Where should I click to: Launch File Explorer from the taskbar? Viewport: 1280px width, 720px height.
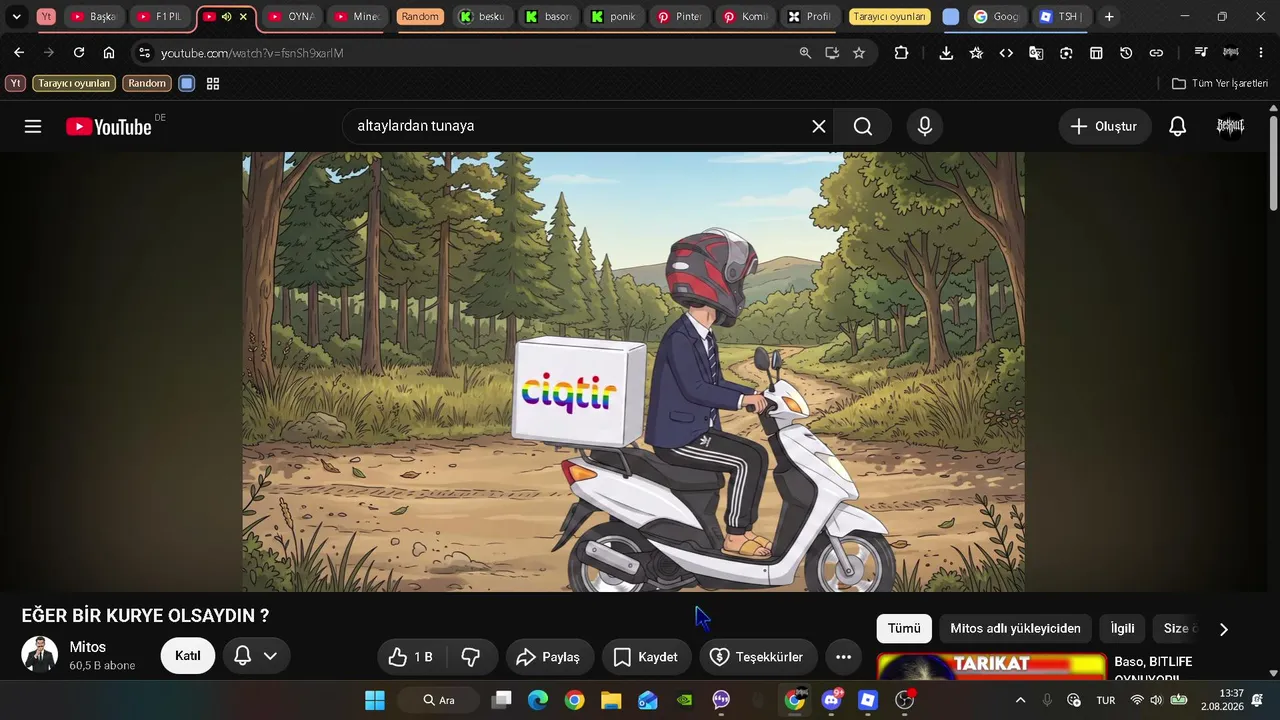611,700
